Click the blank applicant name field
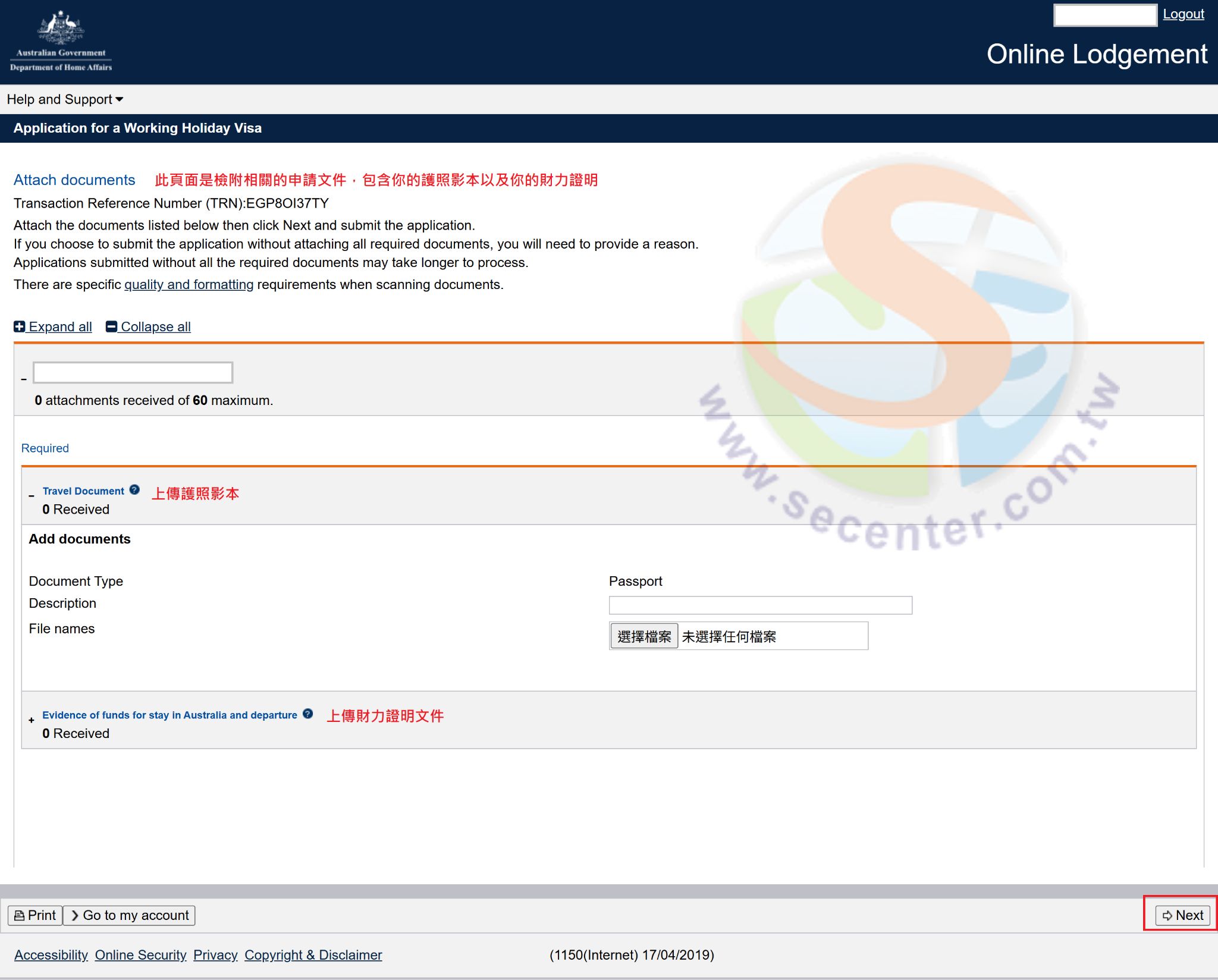 (x=133, y=372)
